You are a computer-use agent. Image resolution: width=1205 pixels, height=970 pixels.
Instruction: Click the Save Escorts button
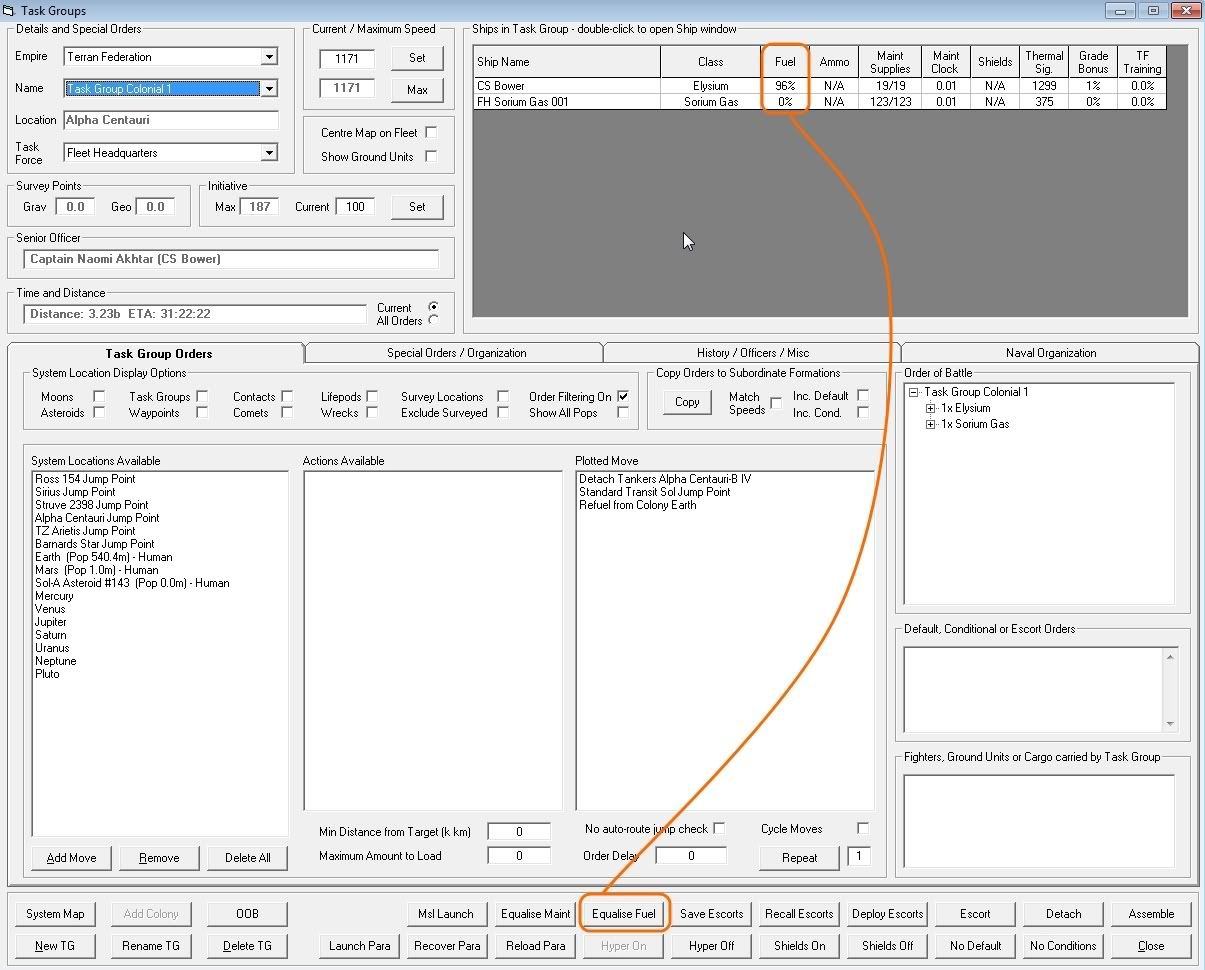coord(712,913)
